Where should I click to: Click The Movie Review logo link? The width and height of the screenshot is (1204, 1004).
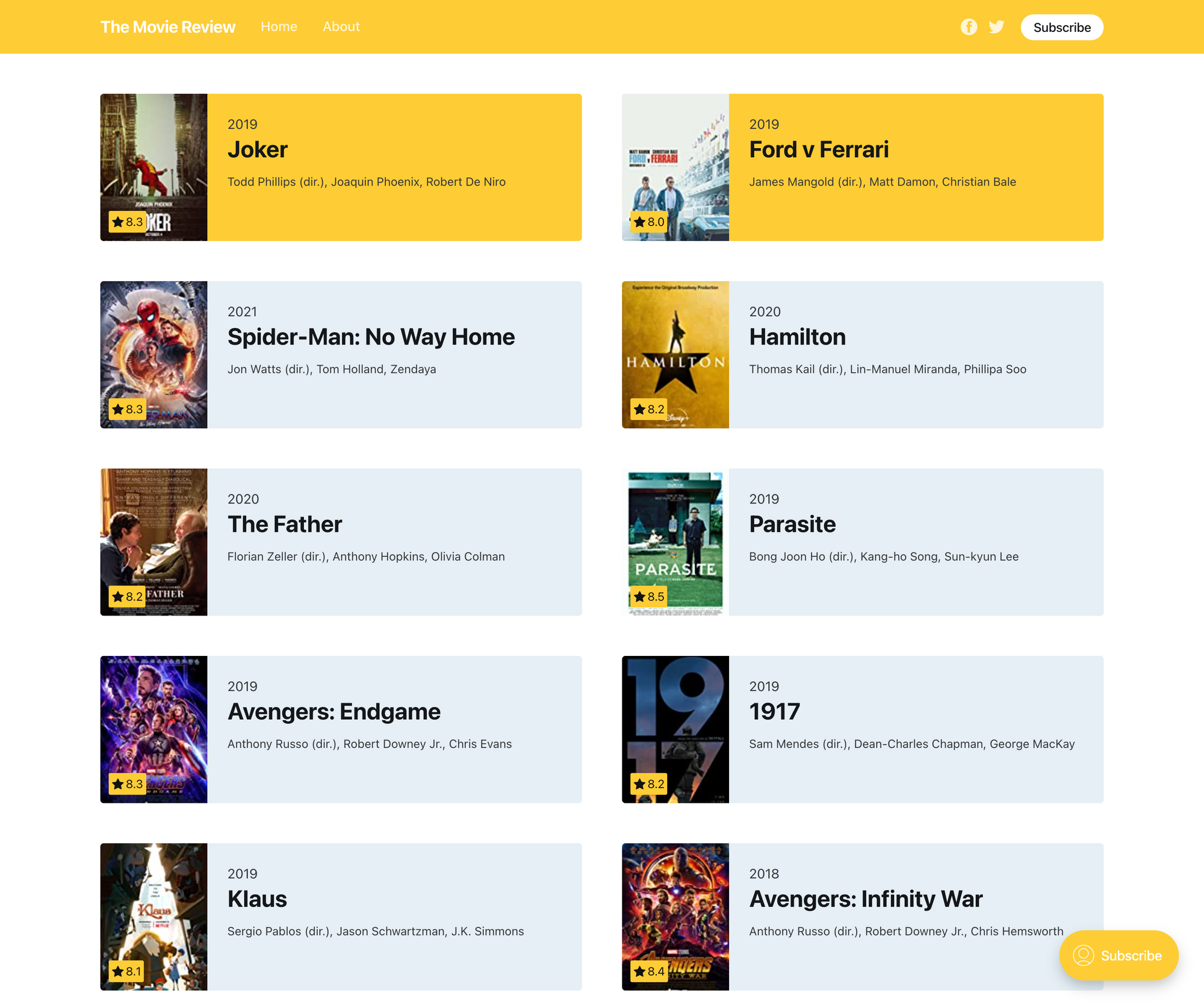click(x=167, y=26)
